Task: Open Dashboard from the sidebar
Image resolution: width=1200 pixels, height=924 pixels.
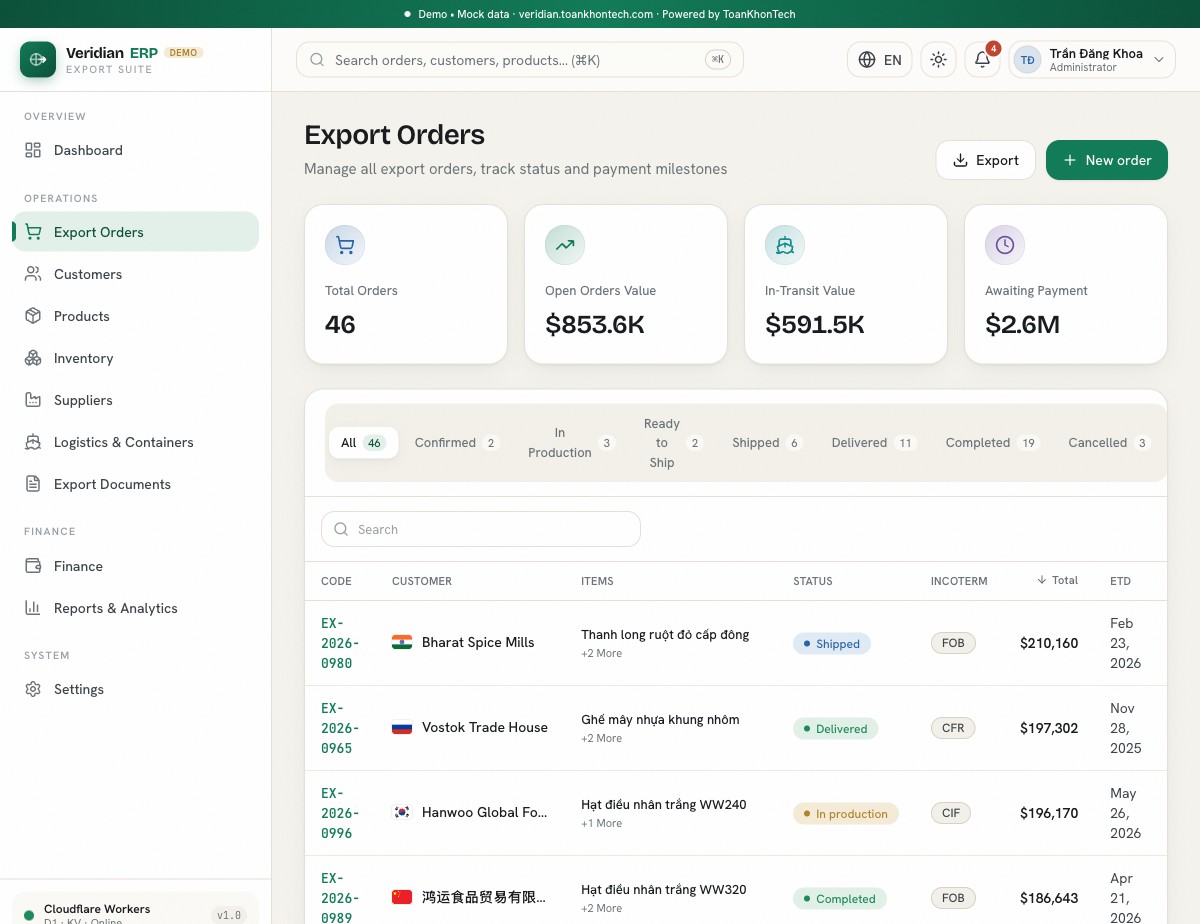Action: tap(135, 150)
